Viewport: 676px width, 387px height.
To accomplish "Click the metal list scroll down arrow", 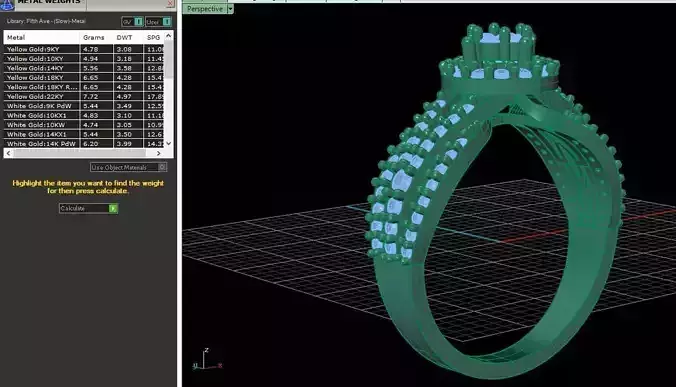I will (169, 143).
